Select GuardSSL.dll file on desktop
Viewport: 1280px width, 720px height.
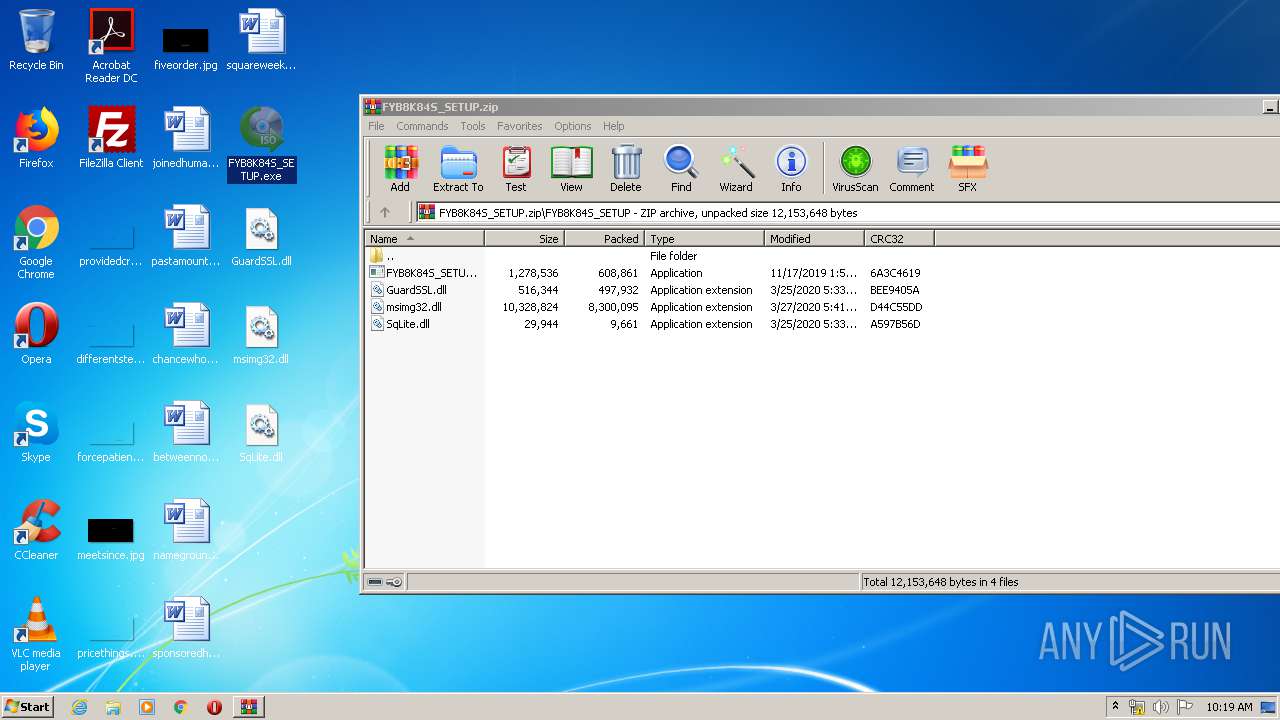261,237
